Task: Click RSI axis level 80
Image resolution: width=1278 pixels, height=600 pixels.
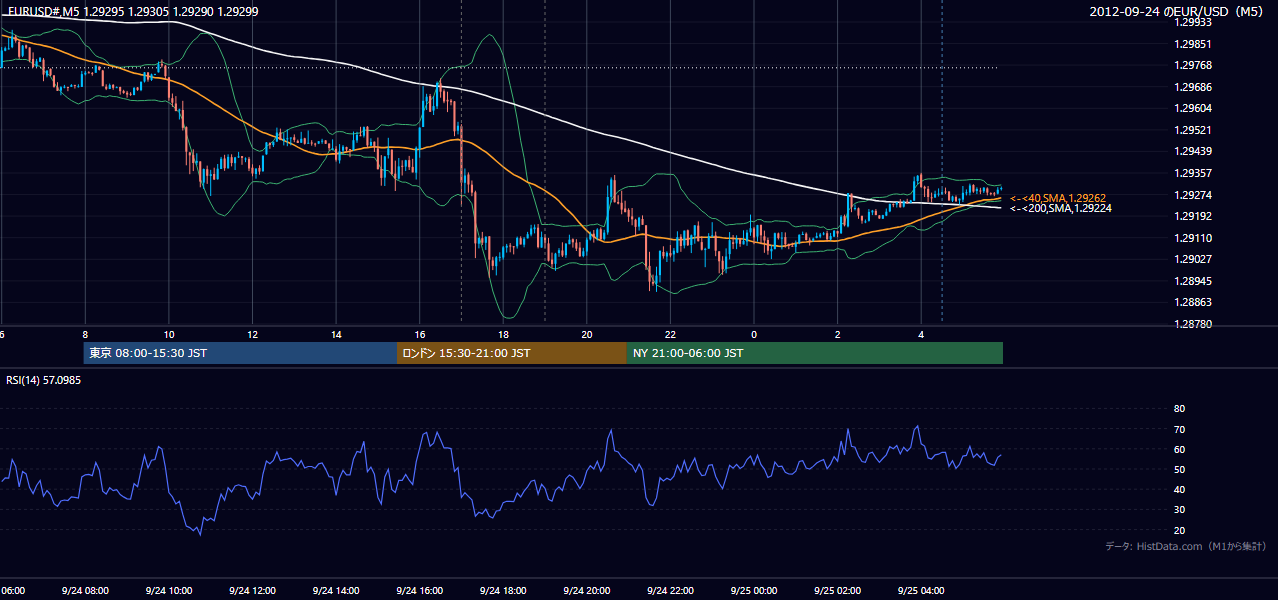Action: click(x=1179, y=409)
